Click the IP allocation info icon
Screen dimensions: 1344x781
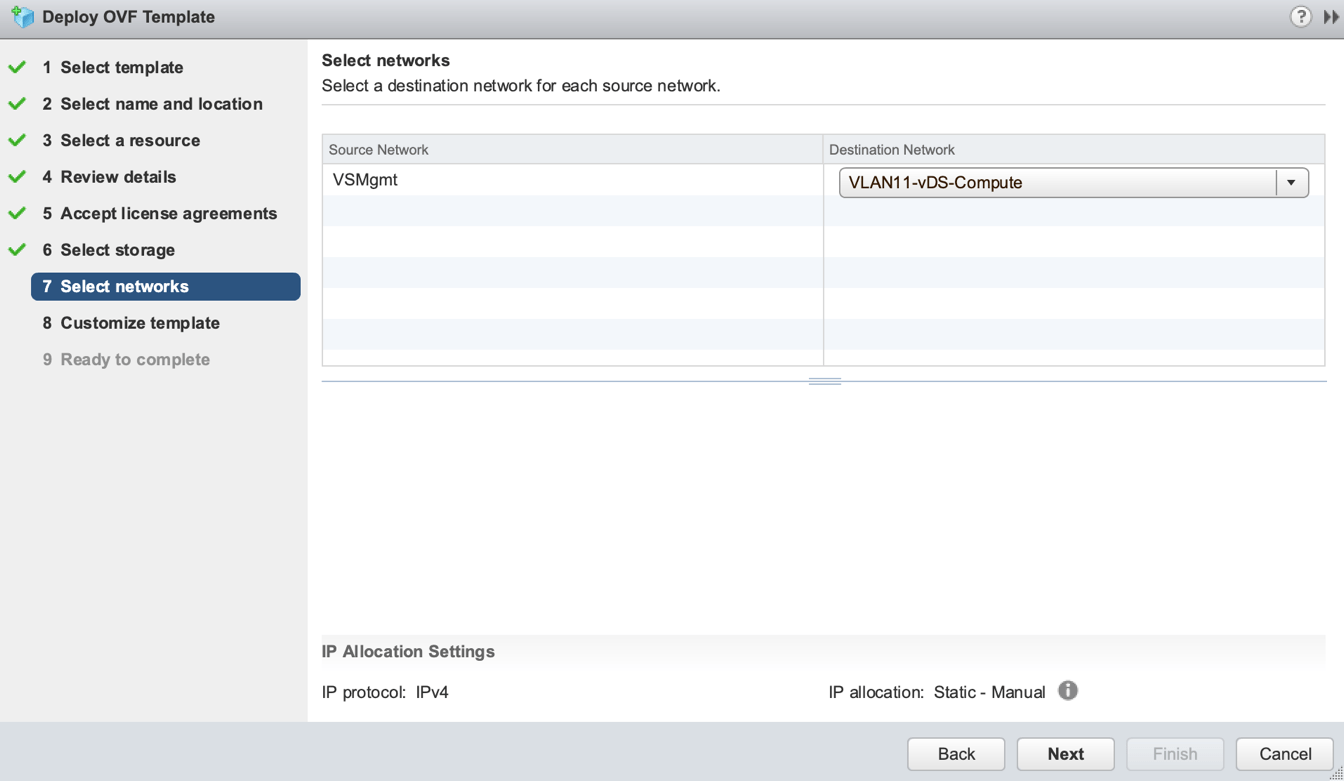1068,691
